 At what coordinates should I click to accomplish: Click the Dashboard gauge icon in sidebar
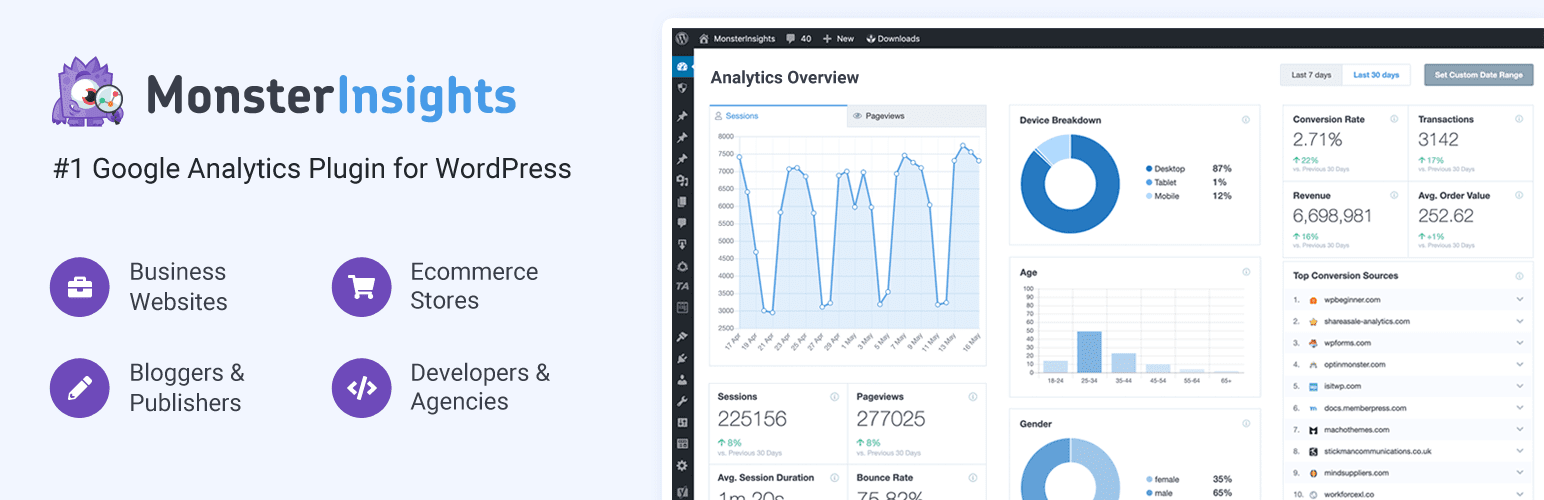682,66
